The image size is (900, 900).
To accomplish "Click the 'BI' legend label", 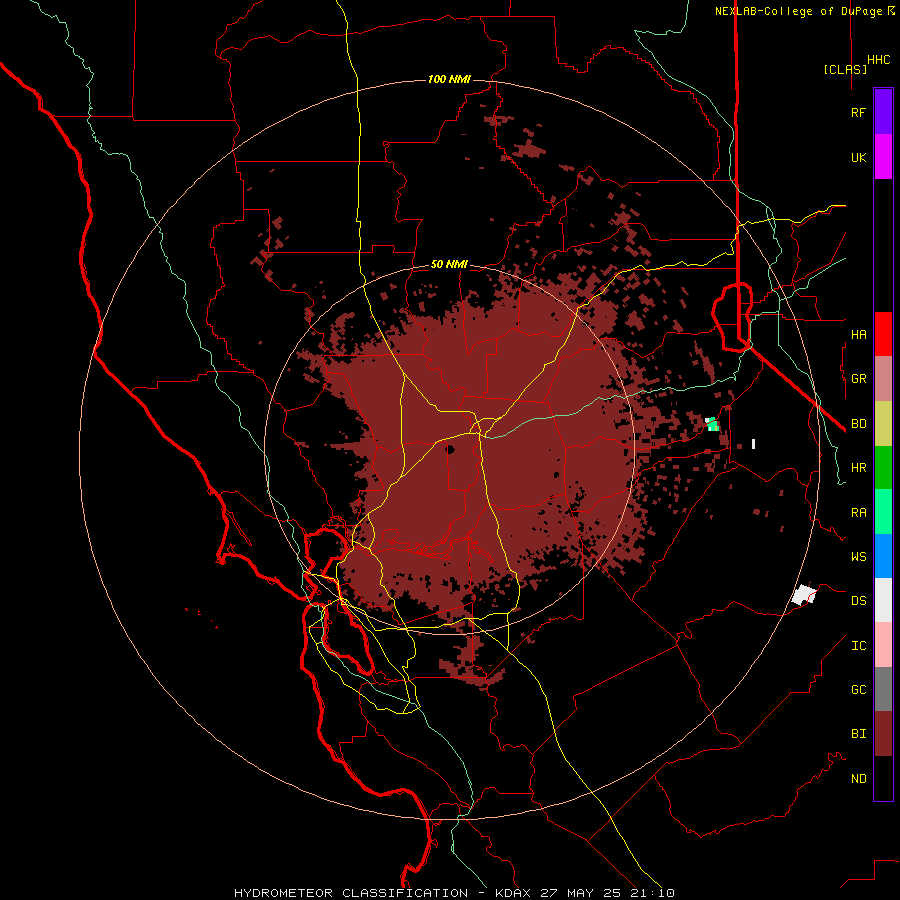I will 858,734.
